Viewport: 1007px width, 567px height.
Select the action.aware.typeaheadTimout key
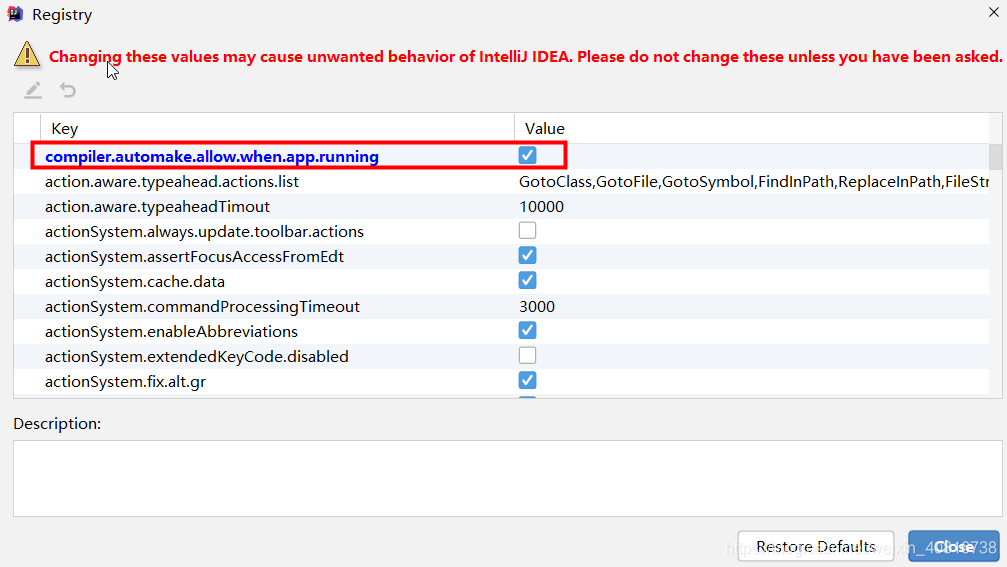click(x=157, y=207)
